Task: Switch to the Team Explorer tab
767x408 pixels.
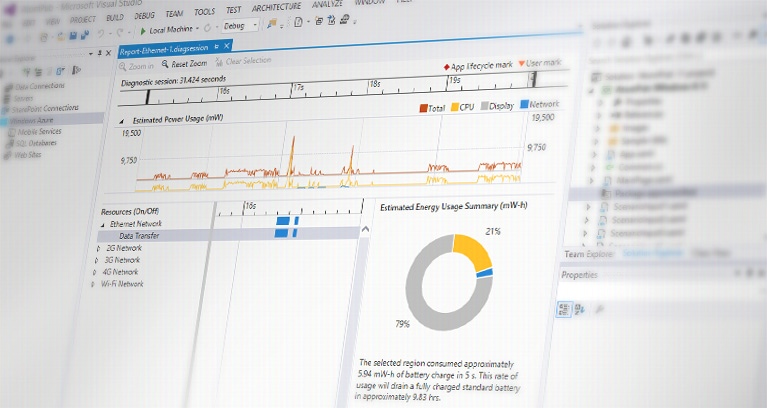Action: 588,254
